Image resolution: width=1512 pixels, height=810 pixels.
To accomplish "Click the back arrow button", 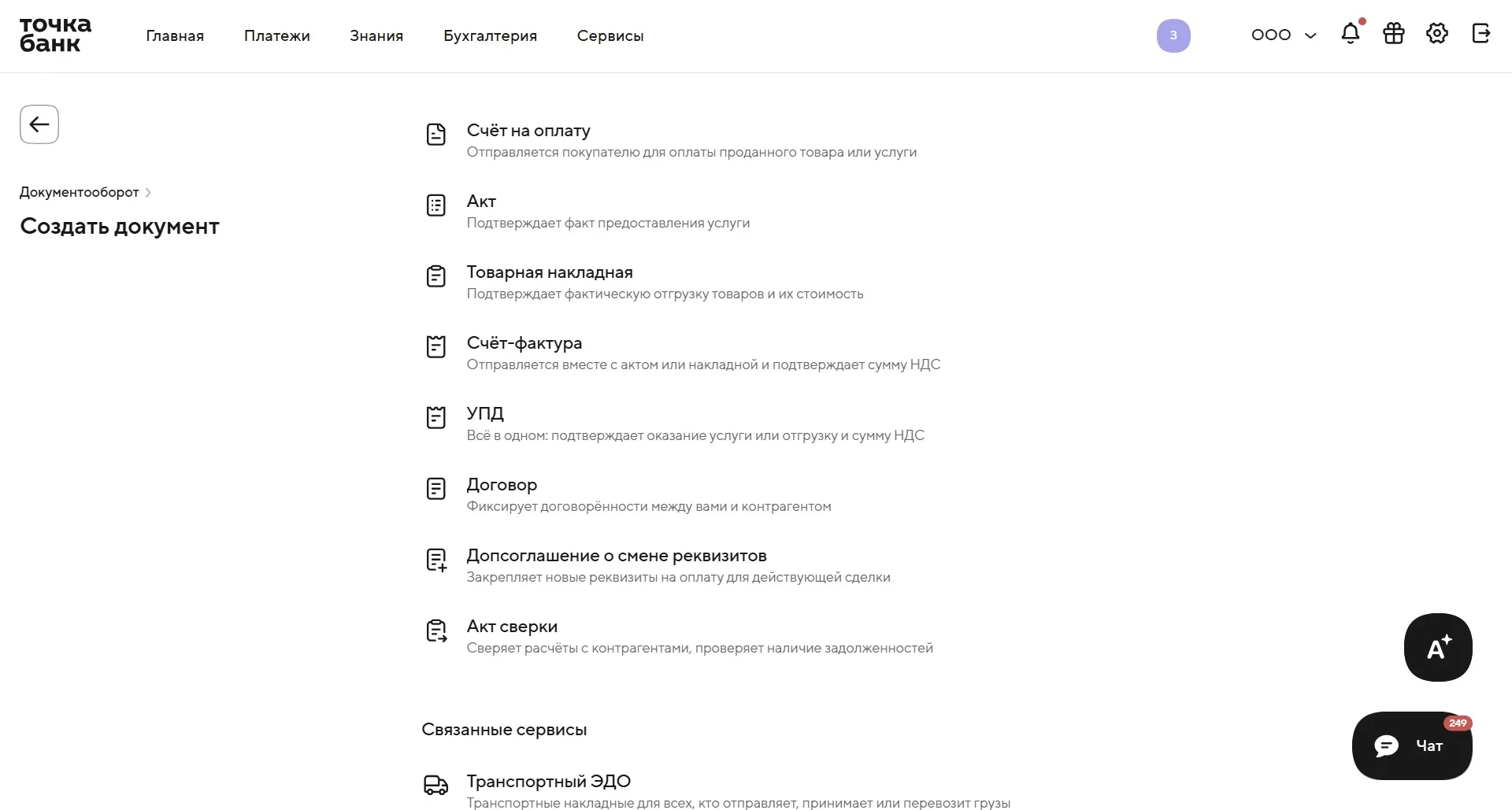I will [x=39, y=124].
